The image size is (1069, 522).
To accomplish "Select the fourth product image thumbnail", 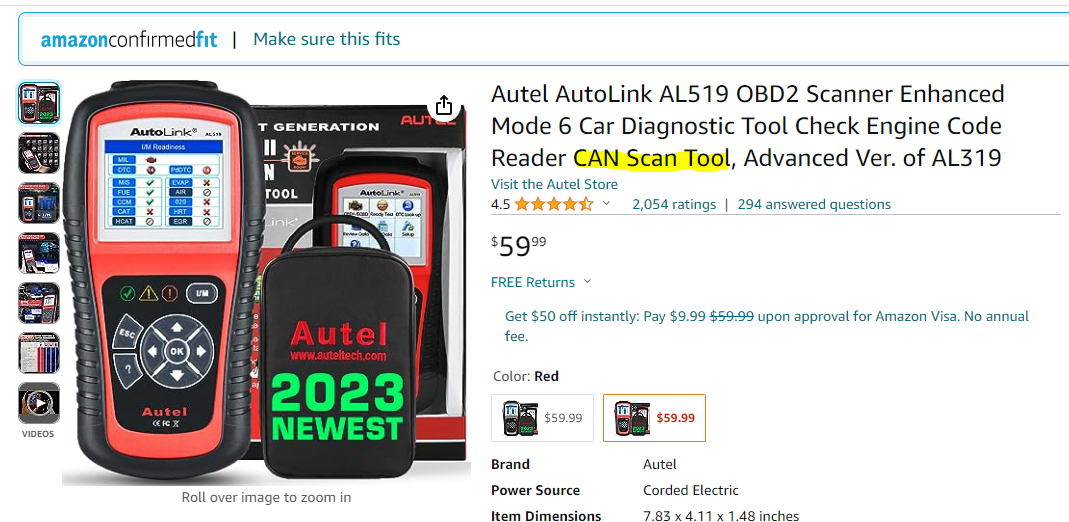I will point(39,253).
